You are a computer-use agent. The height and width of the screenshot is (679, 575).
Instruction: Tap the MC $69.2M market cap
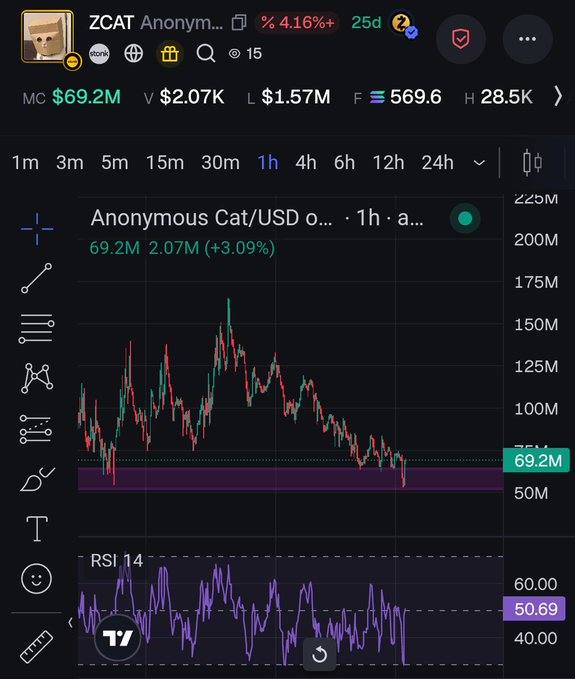tap(72, 97)
